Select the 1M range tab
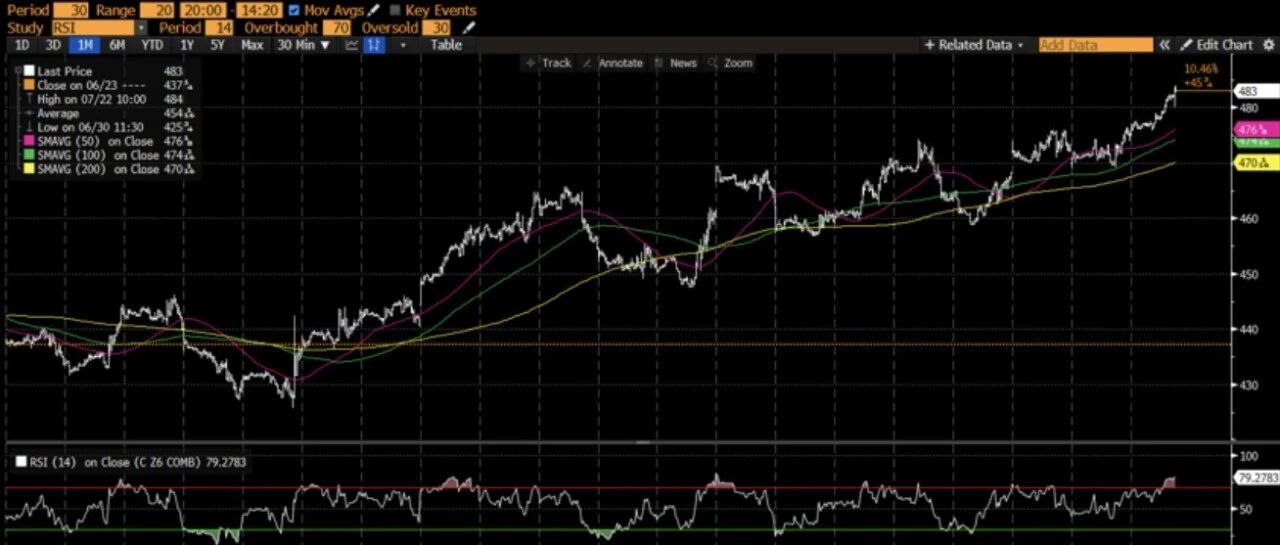 click(85, 45)
